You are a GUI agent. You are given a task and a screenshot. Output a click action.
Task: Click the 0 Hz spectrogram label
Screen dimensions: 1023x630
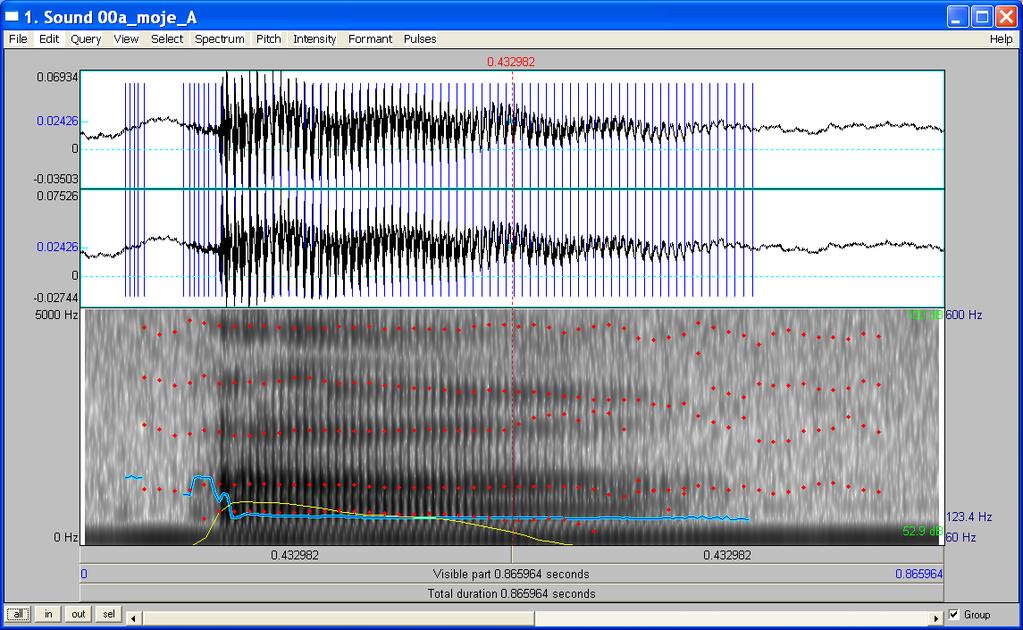(x=66, y=537)
